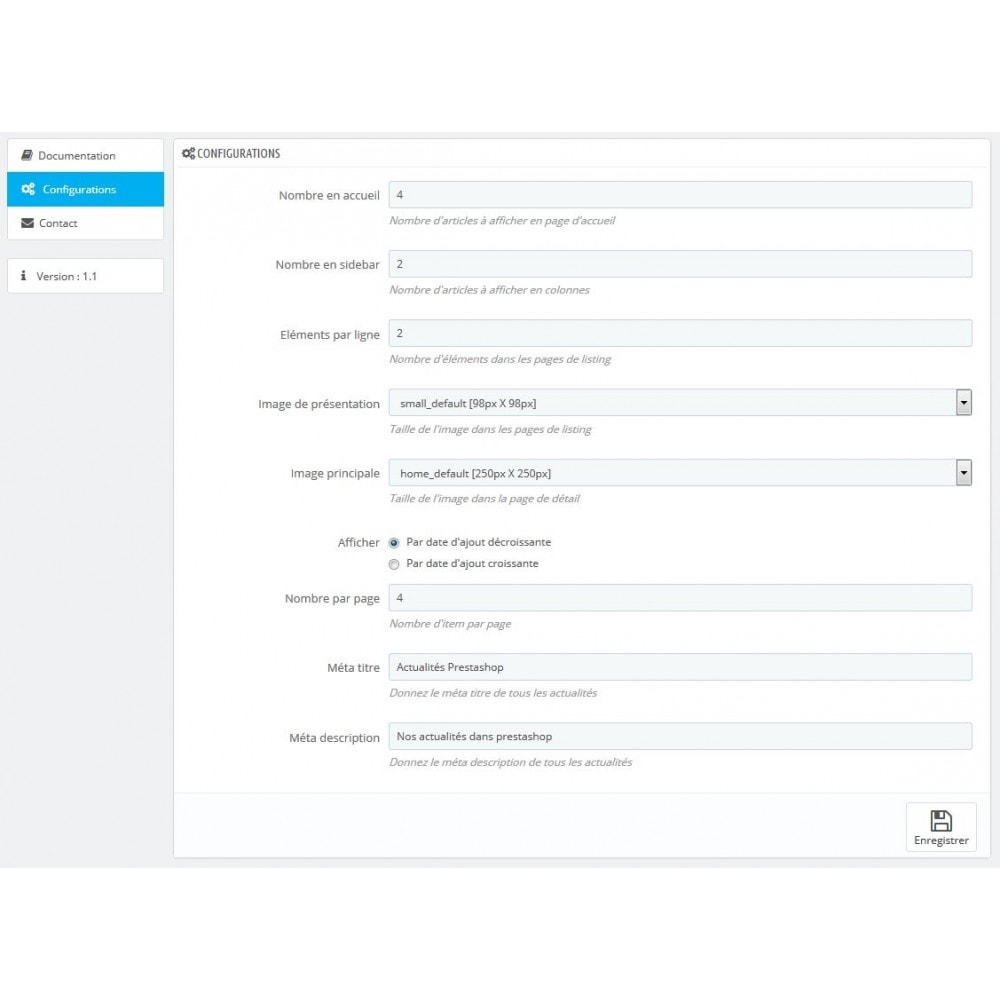The image size is (1000, 1000).
Task: Click dropdown arrow of home_default select
Action: (x=964, y=473)
